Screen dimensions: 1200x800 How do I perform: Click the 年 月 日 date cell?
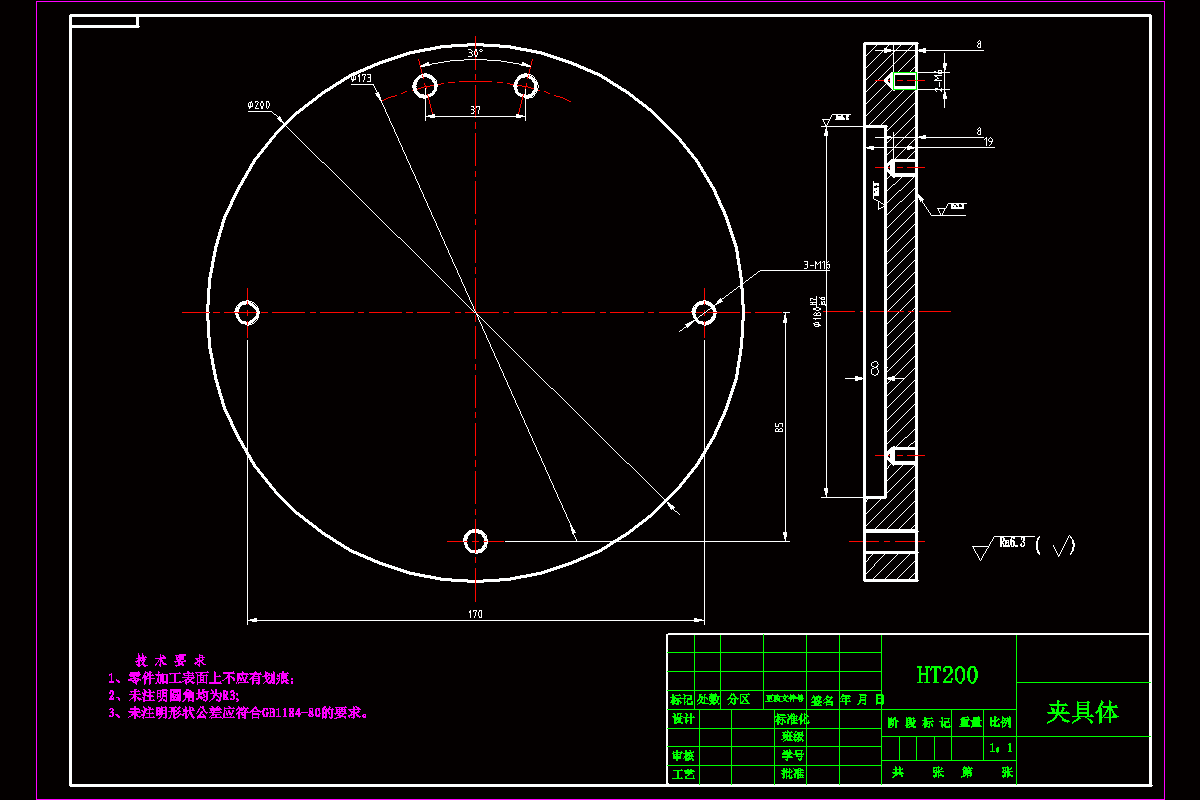point(860,699)
